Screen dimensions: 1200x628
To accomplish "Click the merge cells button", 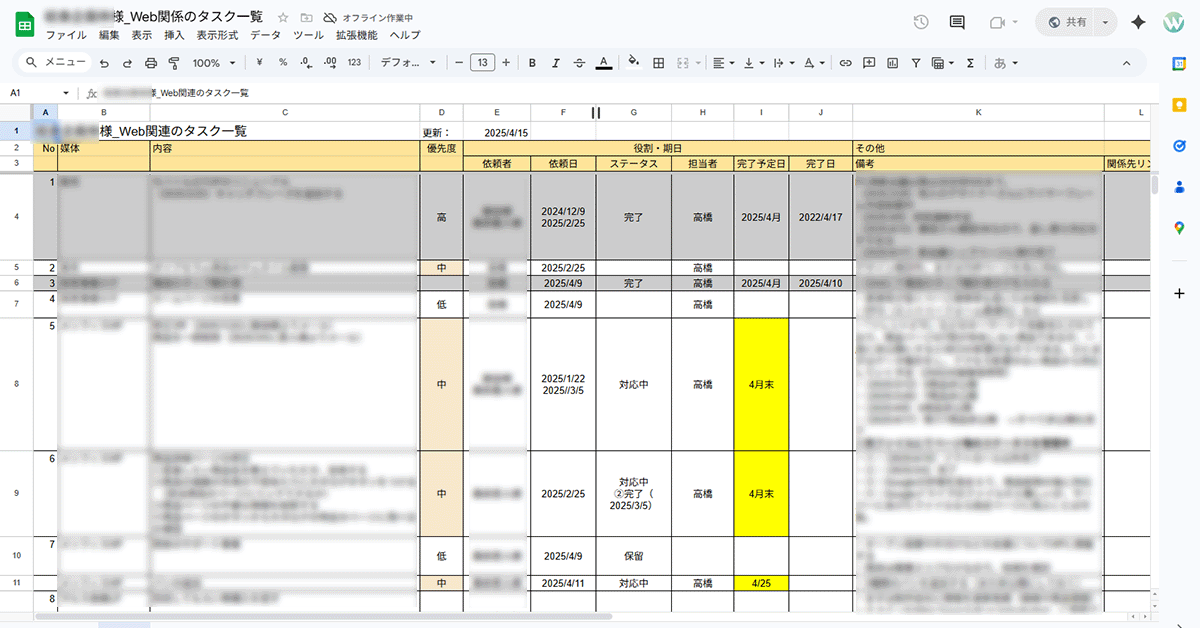I will coord(682,62).
